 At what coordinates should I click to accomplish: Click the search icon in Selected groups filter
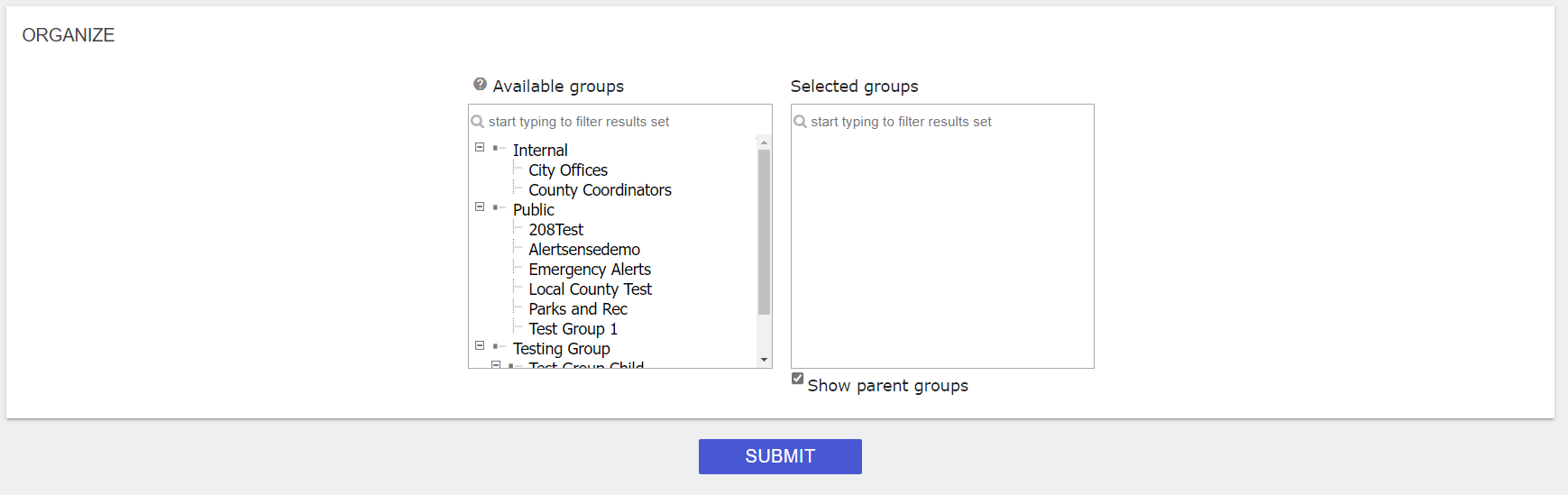coord(800,121)
